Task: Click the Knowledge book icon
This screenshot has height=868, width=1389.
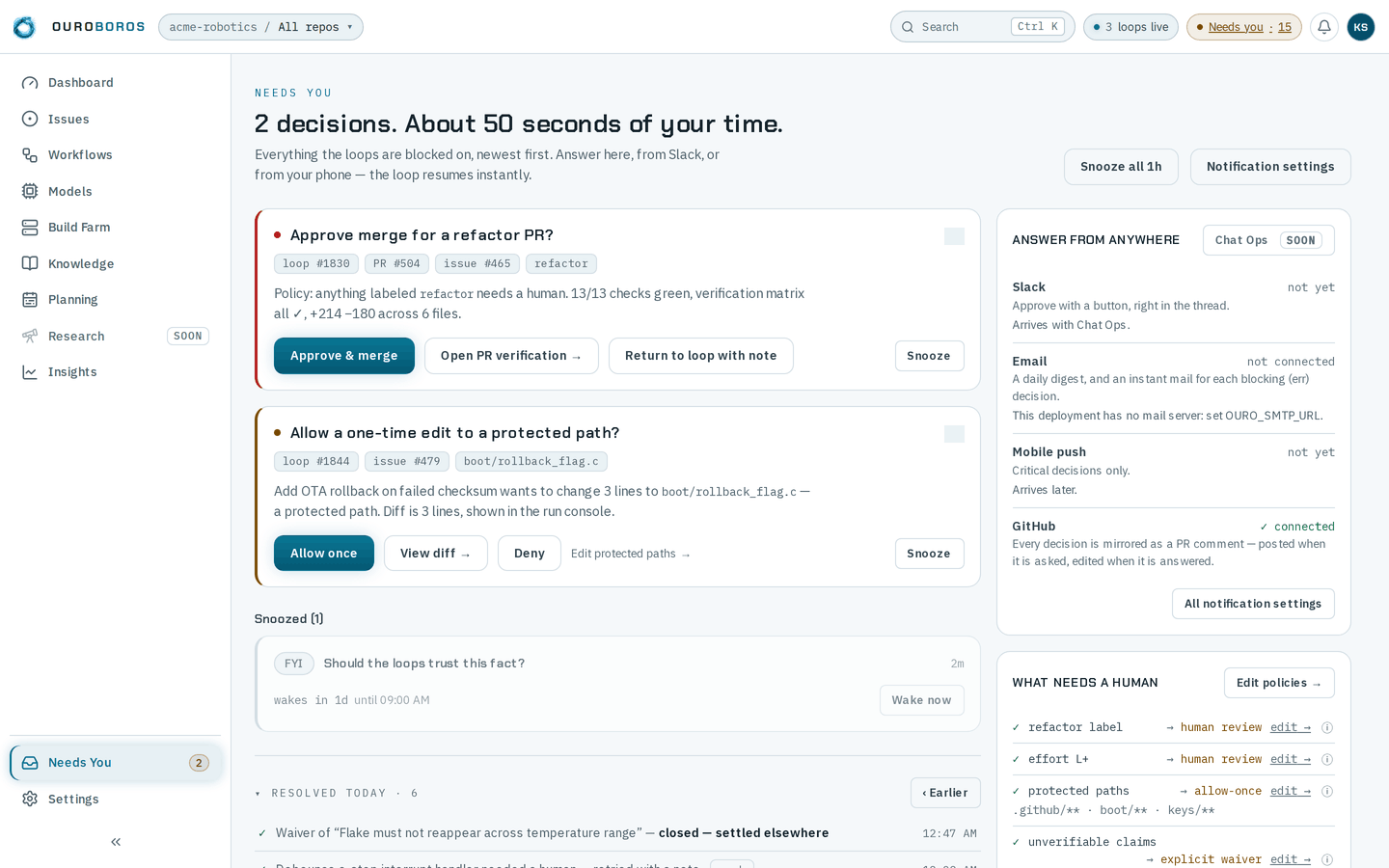Action: coord(30,263)
